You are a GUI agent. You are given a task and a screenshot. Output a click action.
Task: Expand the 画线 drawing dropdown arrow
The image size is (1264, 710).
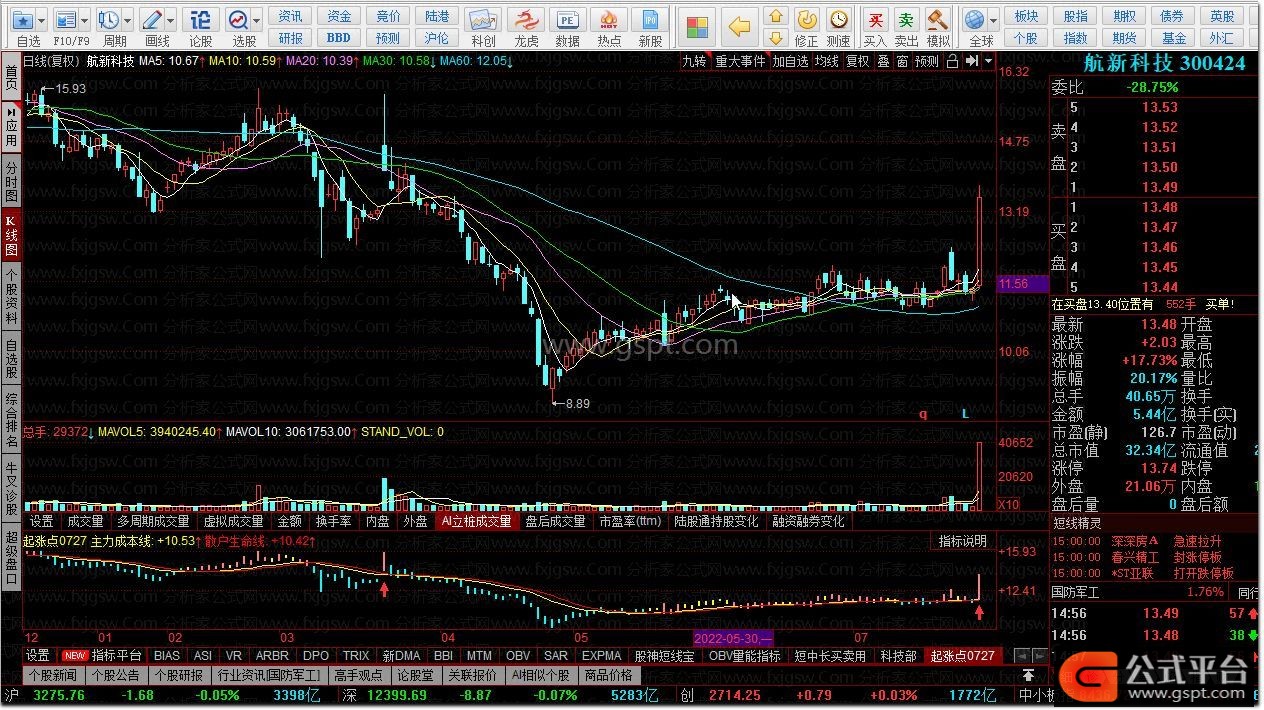(171, 20)
